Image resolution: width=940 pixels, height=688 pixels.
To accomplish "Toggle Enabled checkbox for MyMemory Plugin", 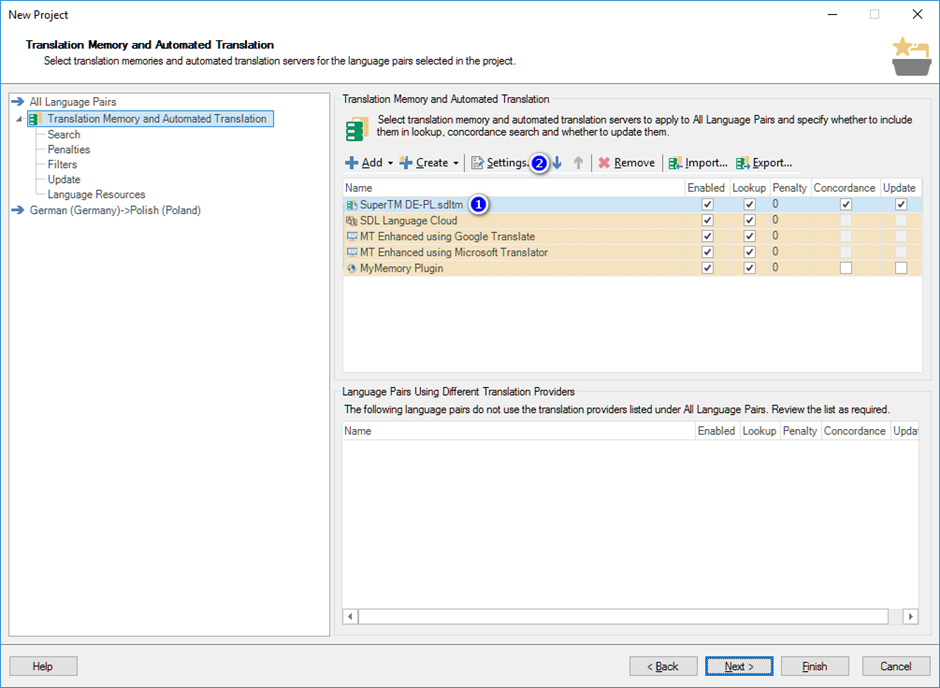I will [707, 268].
